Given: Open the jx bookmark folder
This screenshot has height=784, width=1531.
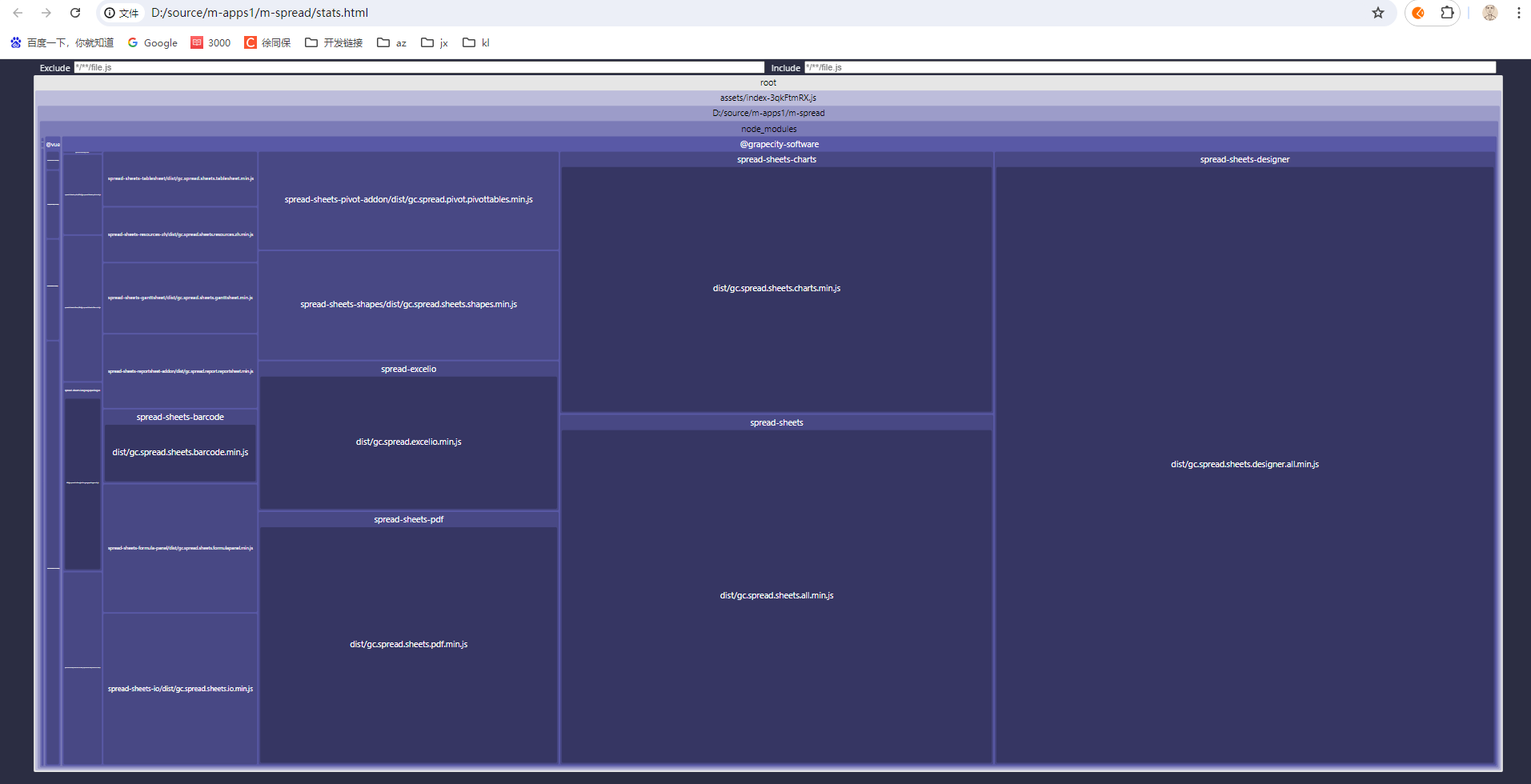Looking at the screenshot, I should [435, 42].
